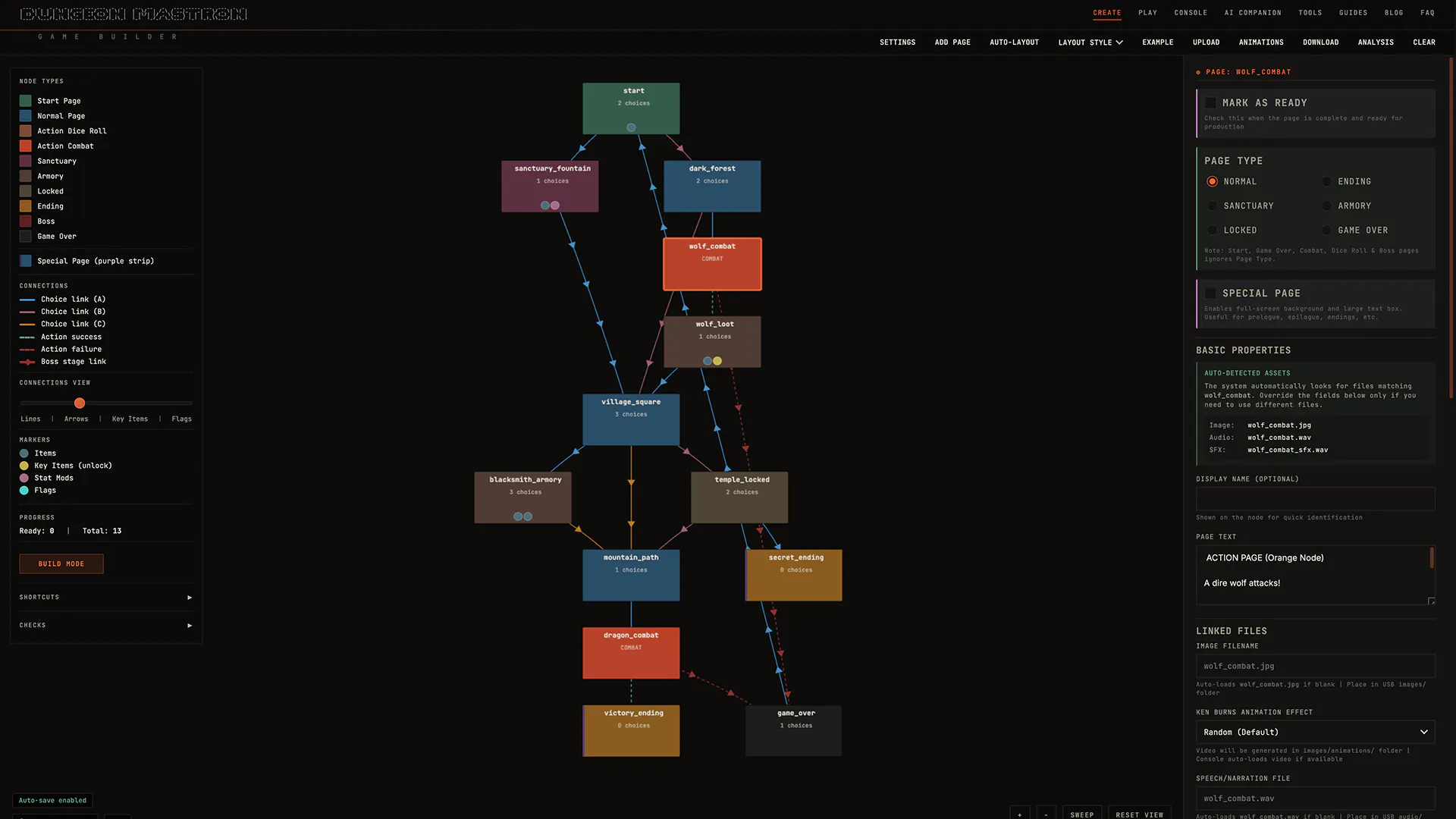Select the dragon_combat node
Viewport: 1456px width, 819px height.
pyautogui.click(x=631, y=653)
